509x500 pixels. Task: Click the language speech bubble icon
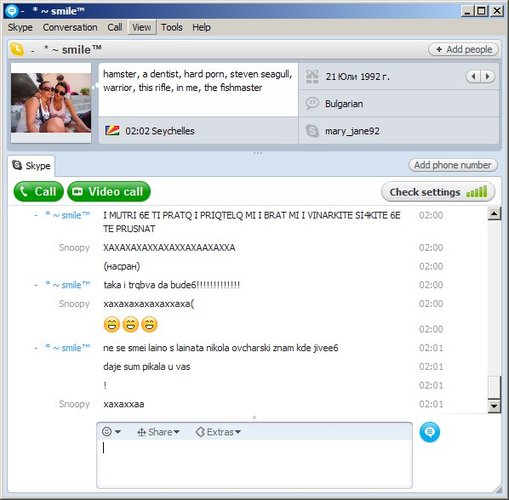tap(312, 103)
